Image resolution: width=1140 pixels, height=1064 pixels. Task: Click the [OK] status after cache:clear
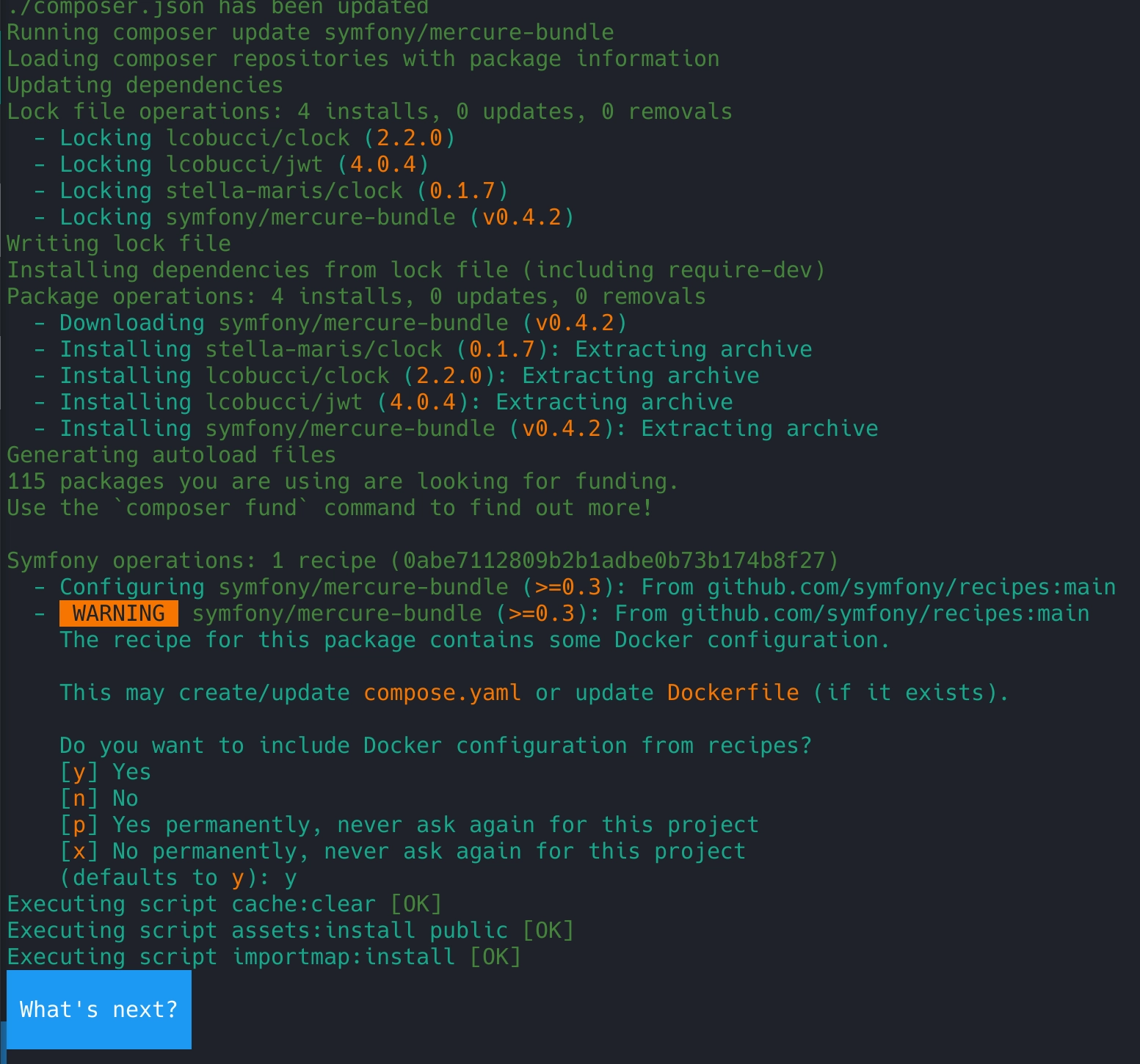point(416,904)
